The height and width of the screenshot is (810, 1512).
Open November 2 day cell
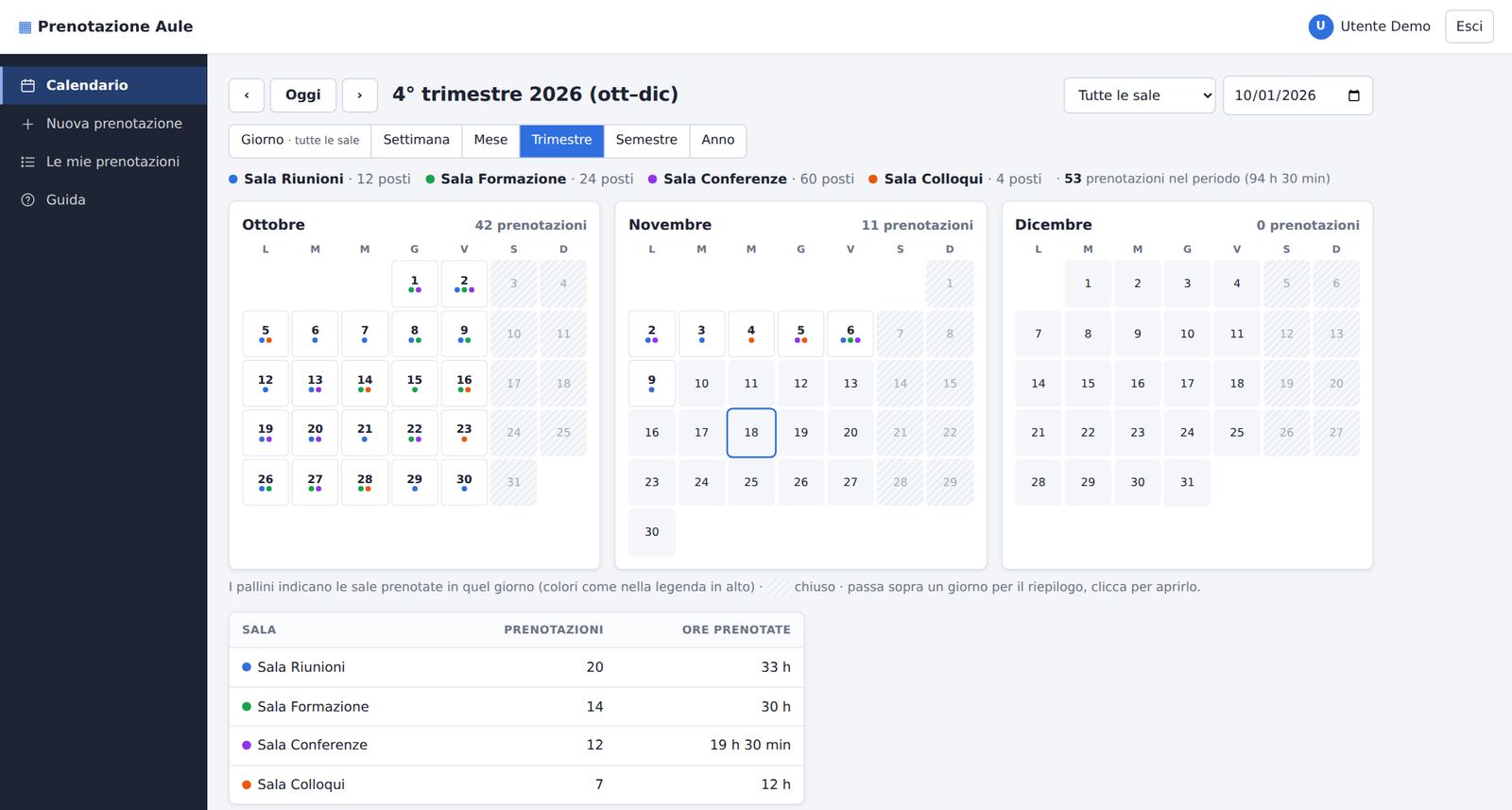652,334
